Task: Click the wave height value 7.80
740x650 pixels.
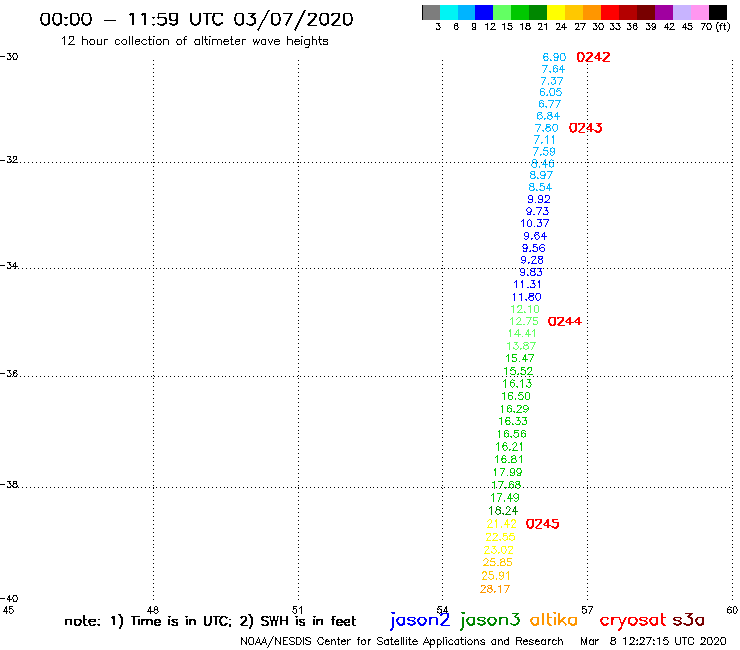Action: (x=547, y=128)
